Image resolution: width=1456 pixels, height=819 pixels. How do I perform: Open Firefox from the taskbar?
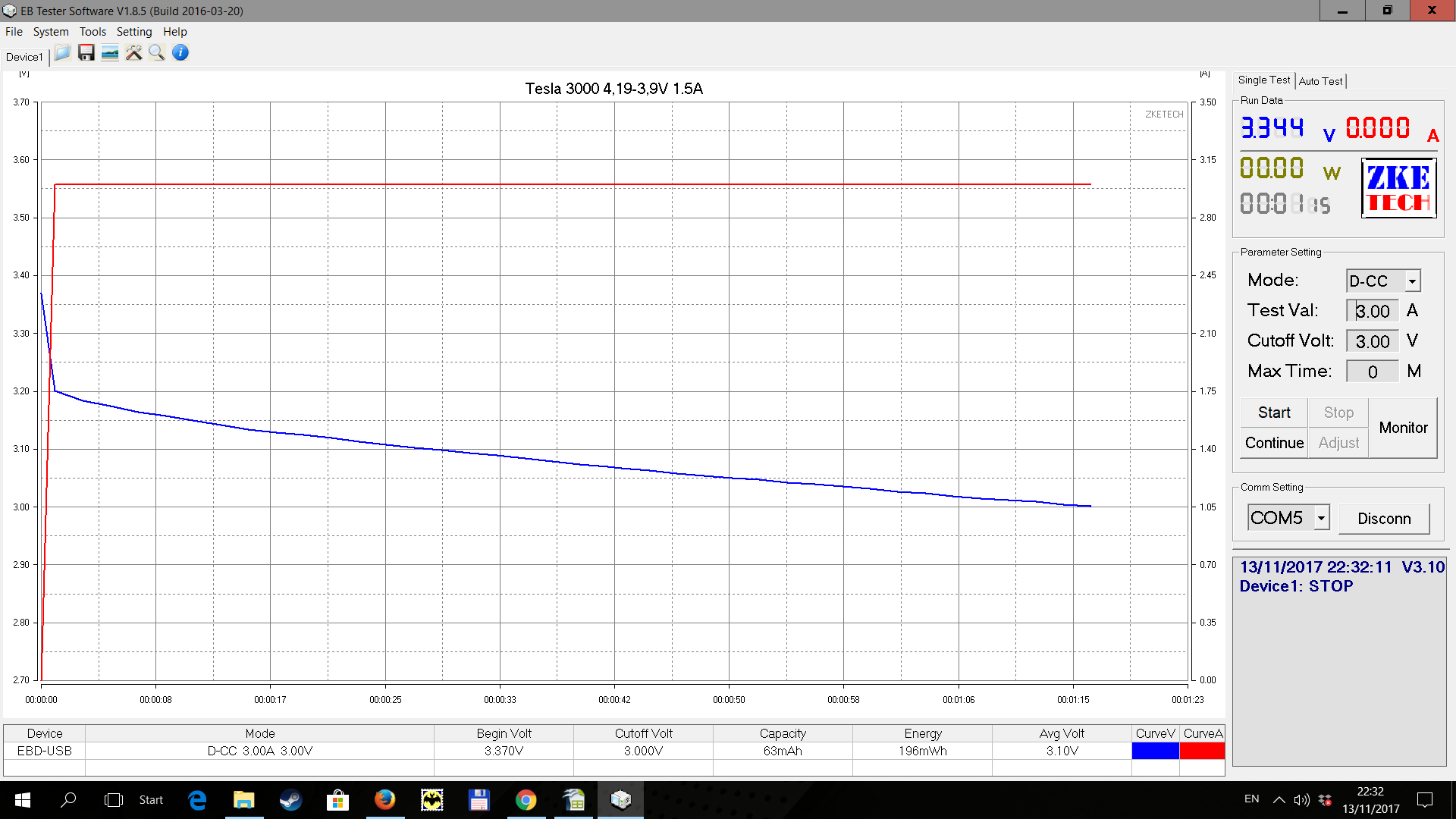point(384,799)
